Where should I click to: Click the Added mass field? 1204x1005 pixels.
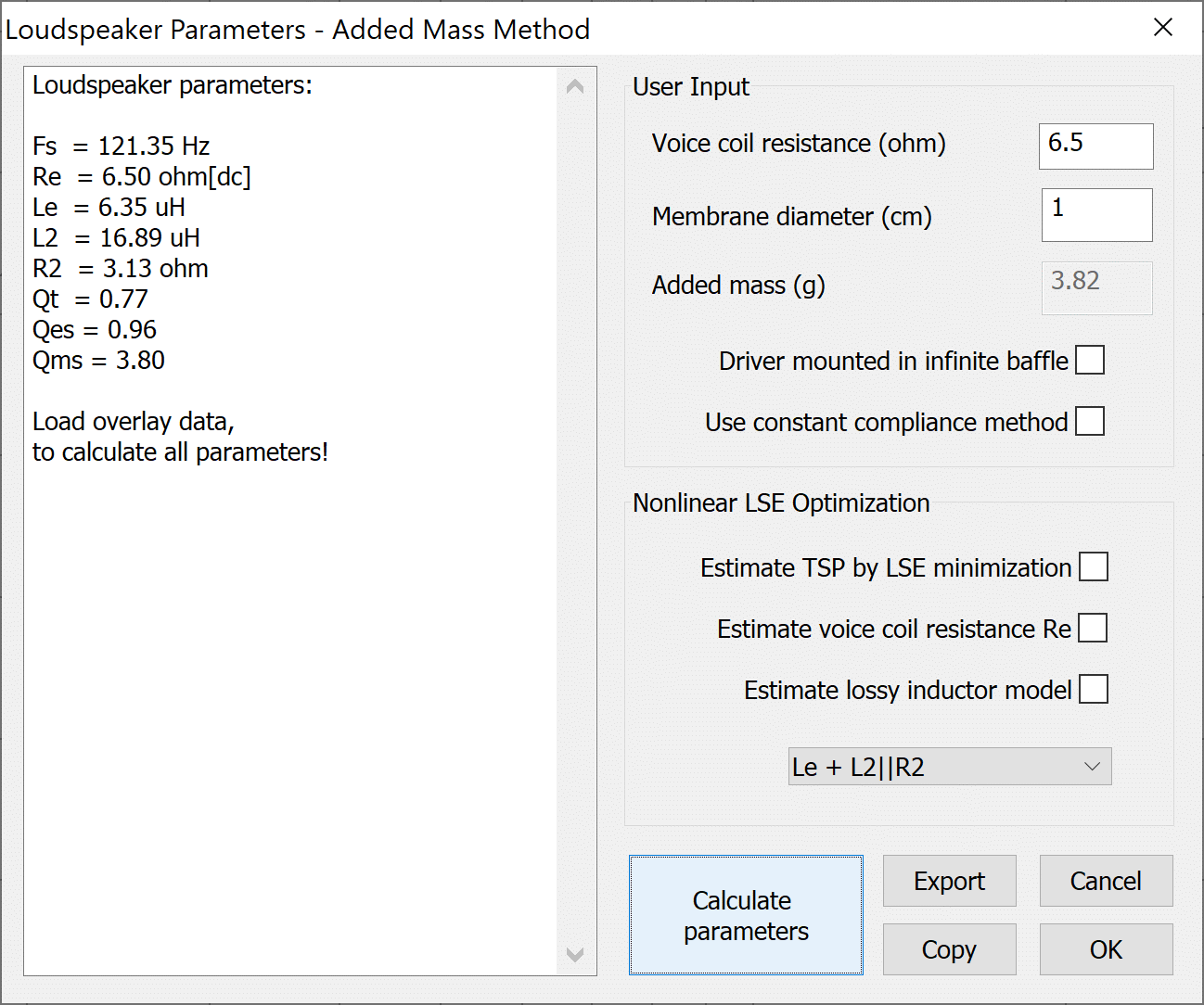pos(1096,287)
